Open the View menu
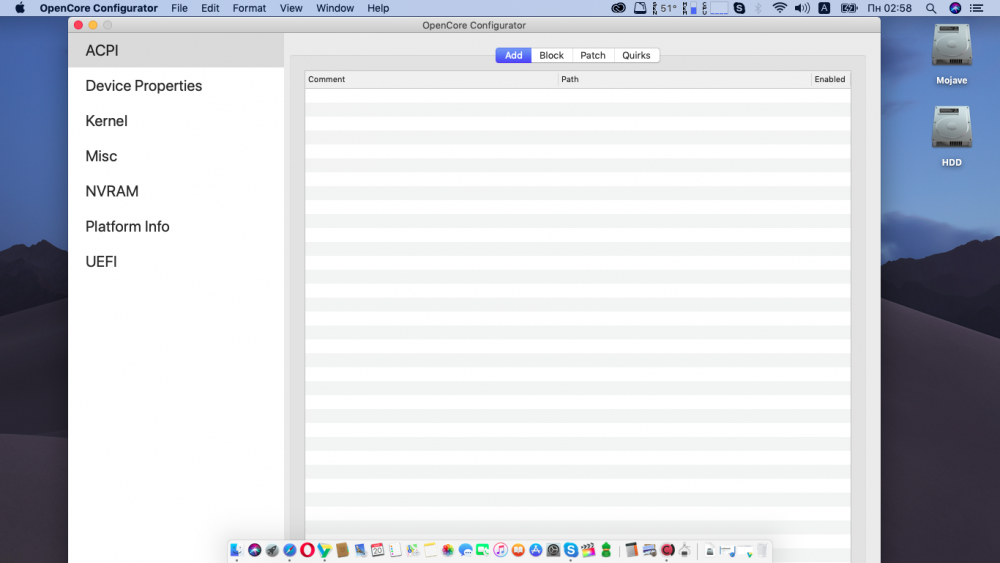Viewport: 1000px width, 563px height. (x=291, y=8)
